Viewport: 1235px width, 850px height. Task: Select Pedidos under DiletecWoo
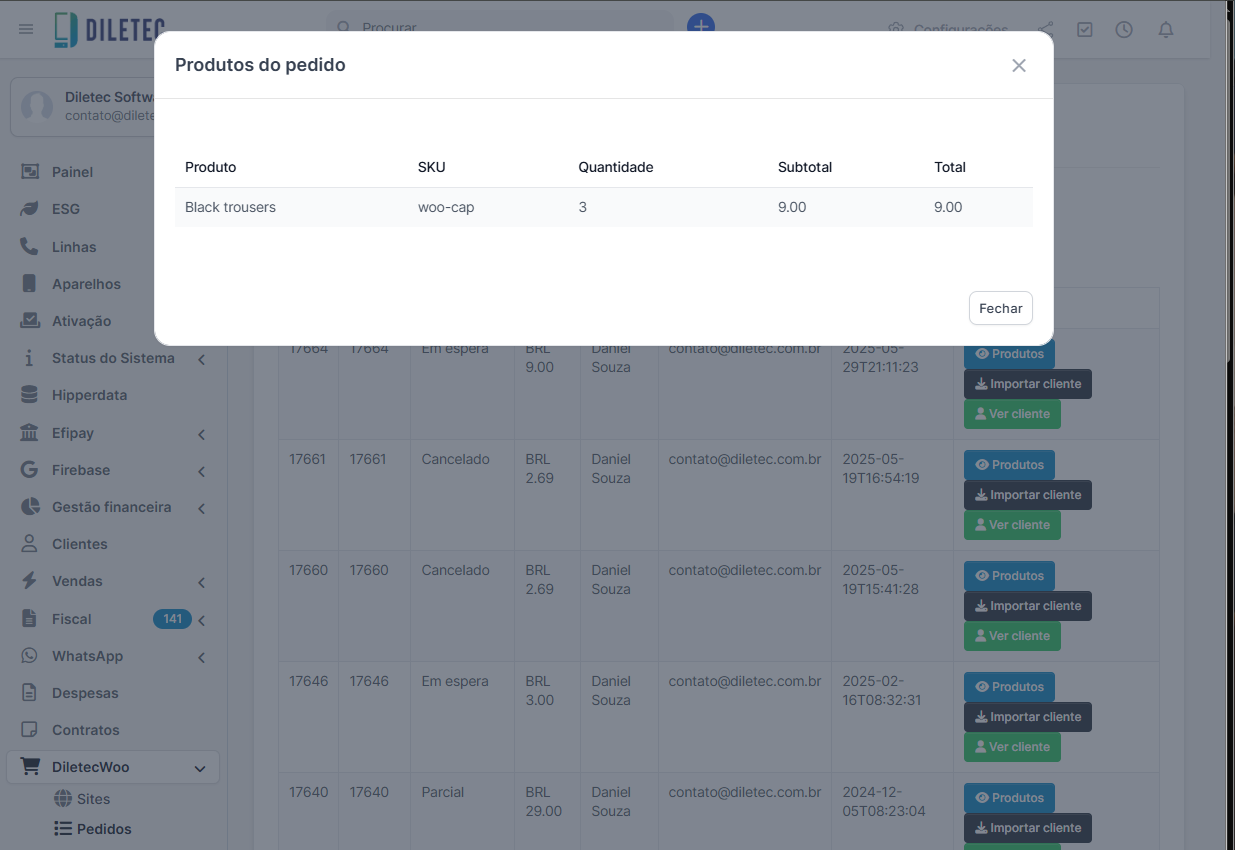[x=103, y=829]
